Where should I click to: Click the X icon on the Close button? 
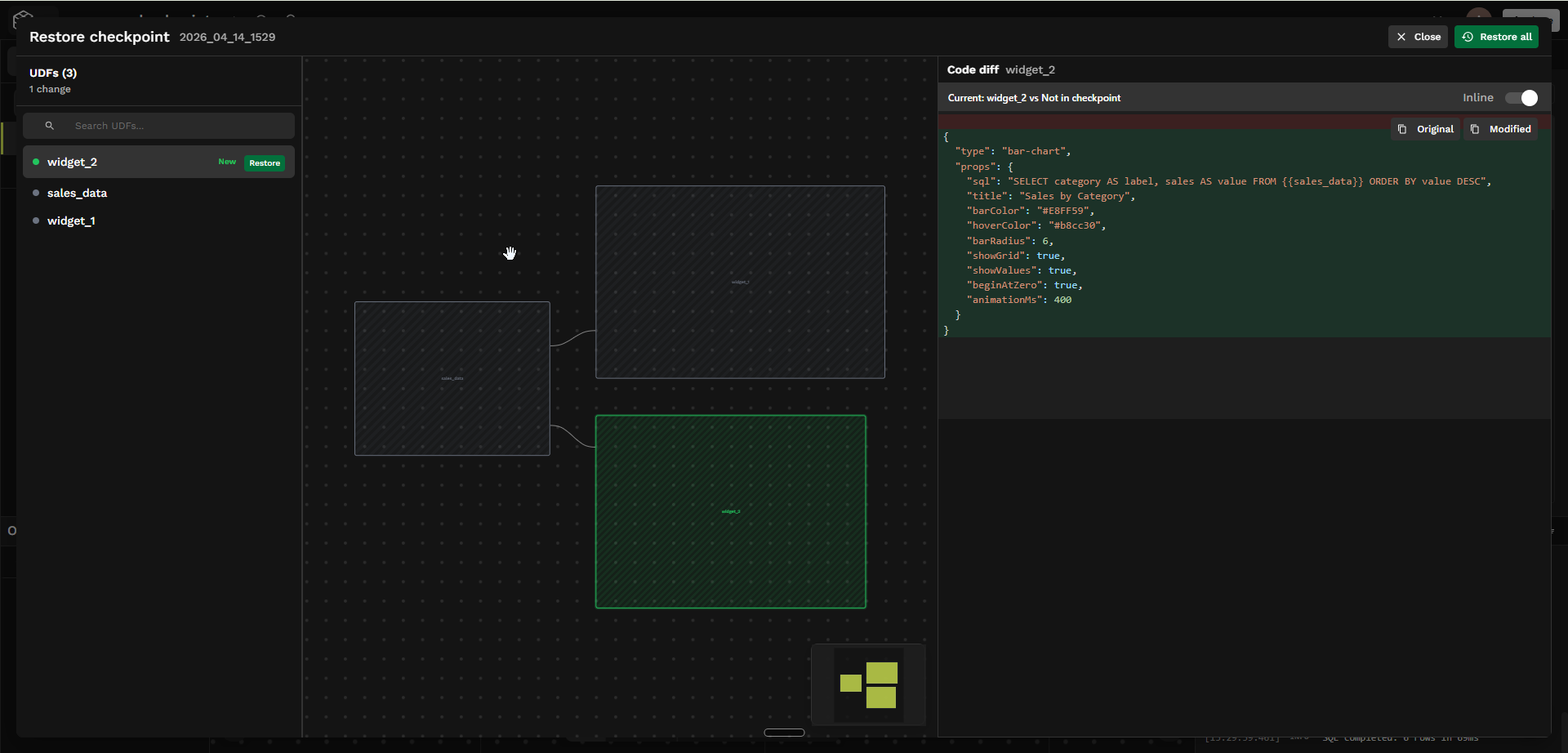click(1401, 37)
